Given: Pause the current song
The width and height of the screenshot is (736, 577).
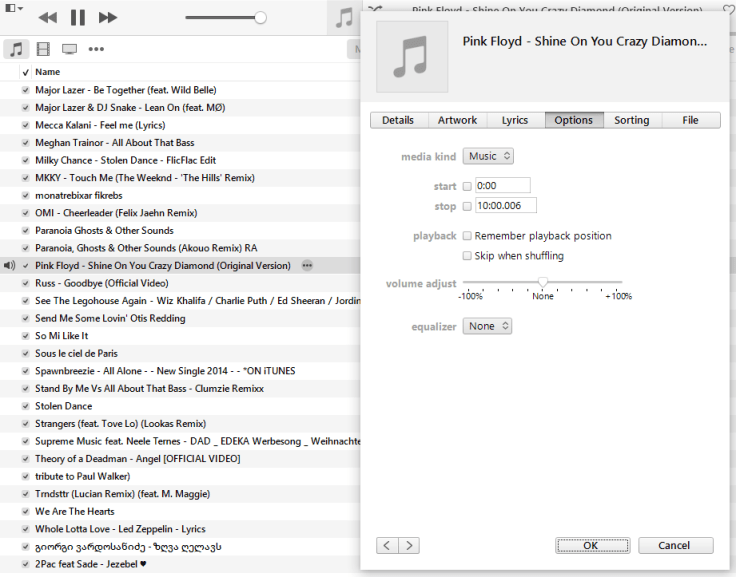Looking at the screenshot, I should pos(77,18).
